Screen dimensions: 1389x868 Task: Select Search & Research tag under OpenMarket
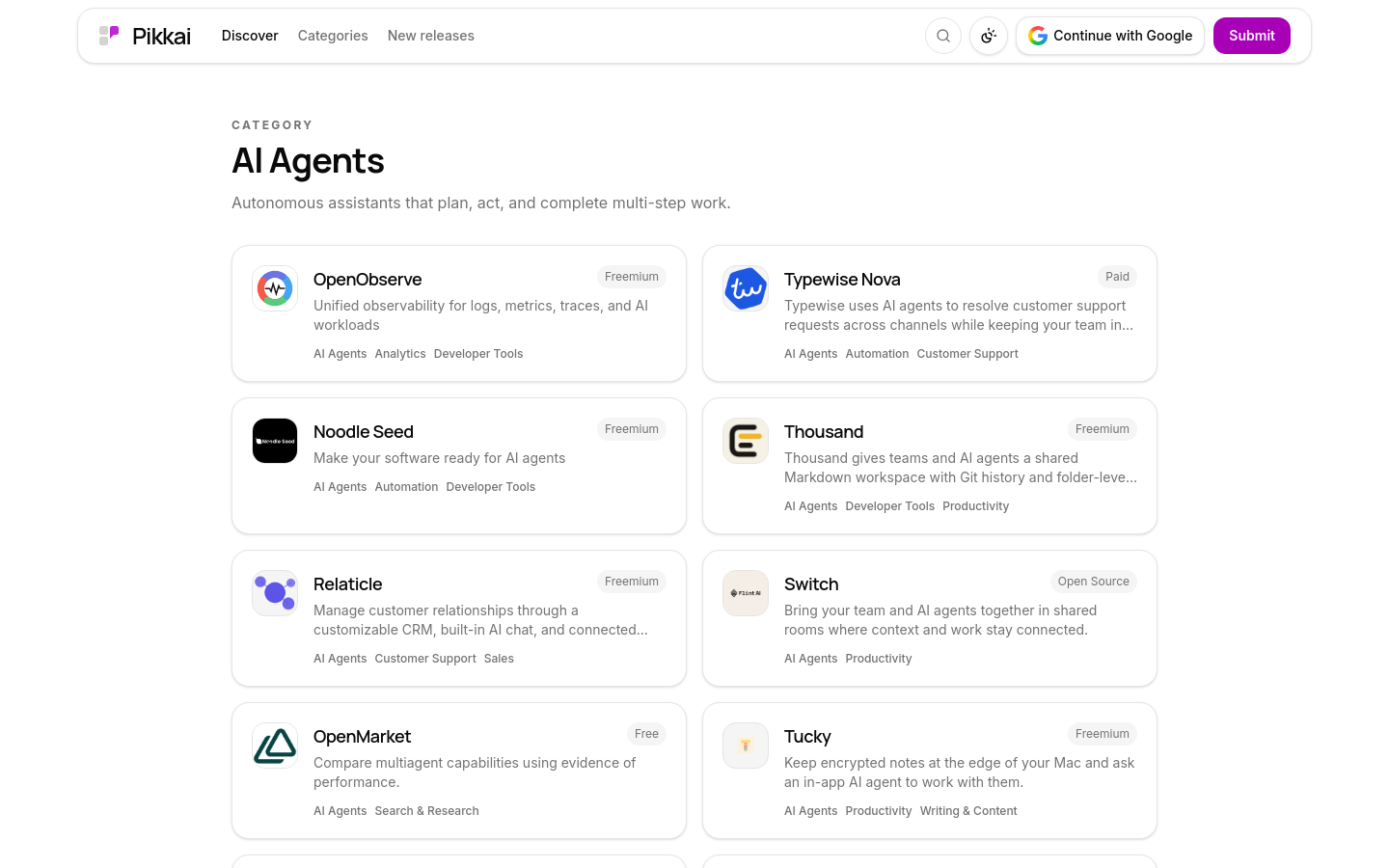426,811
